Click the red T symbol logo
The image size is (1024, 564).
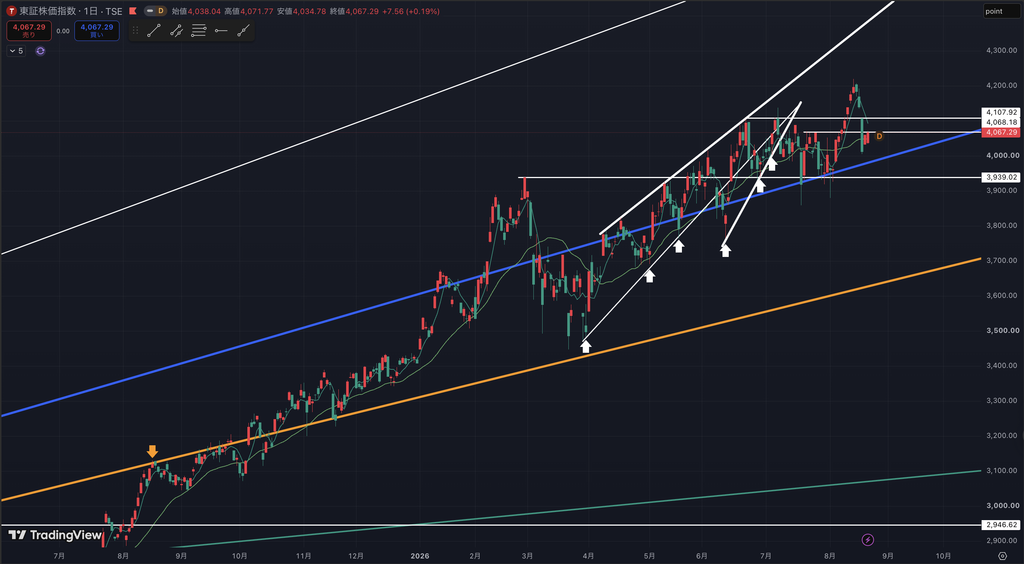11,11
